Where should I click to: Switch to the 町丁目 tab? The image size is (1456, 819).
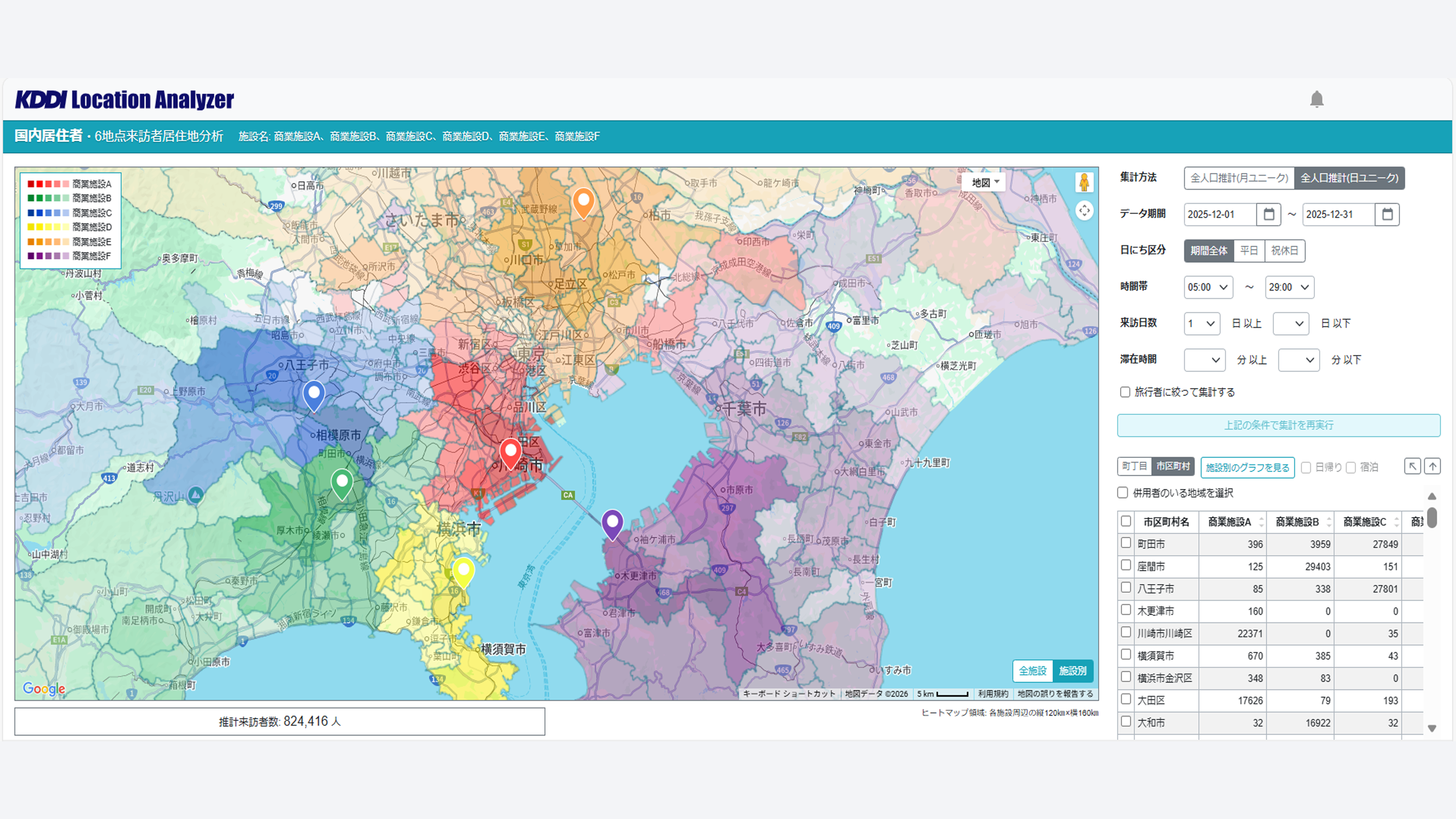click(x=1134, y=466)
